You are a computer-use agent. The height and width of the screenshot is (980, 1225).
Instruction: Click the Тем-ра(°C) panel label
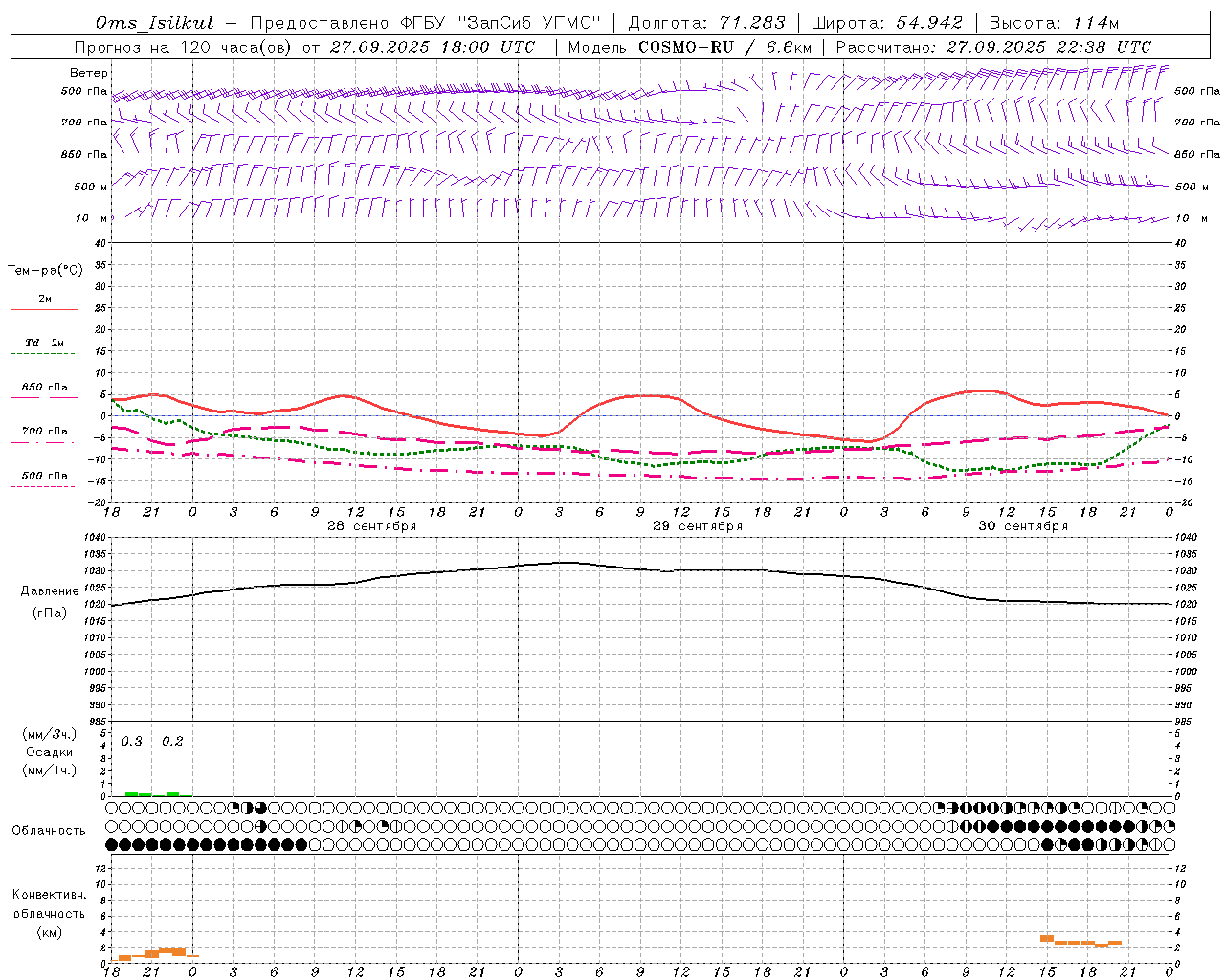point(45,271)
